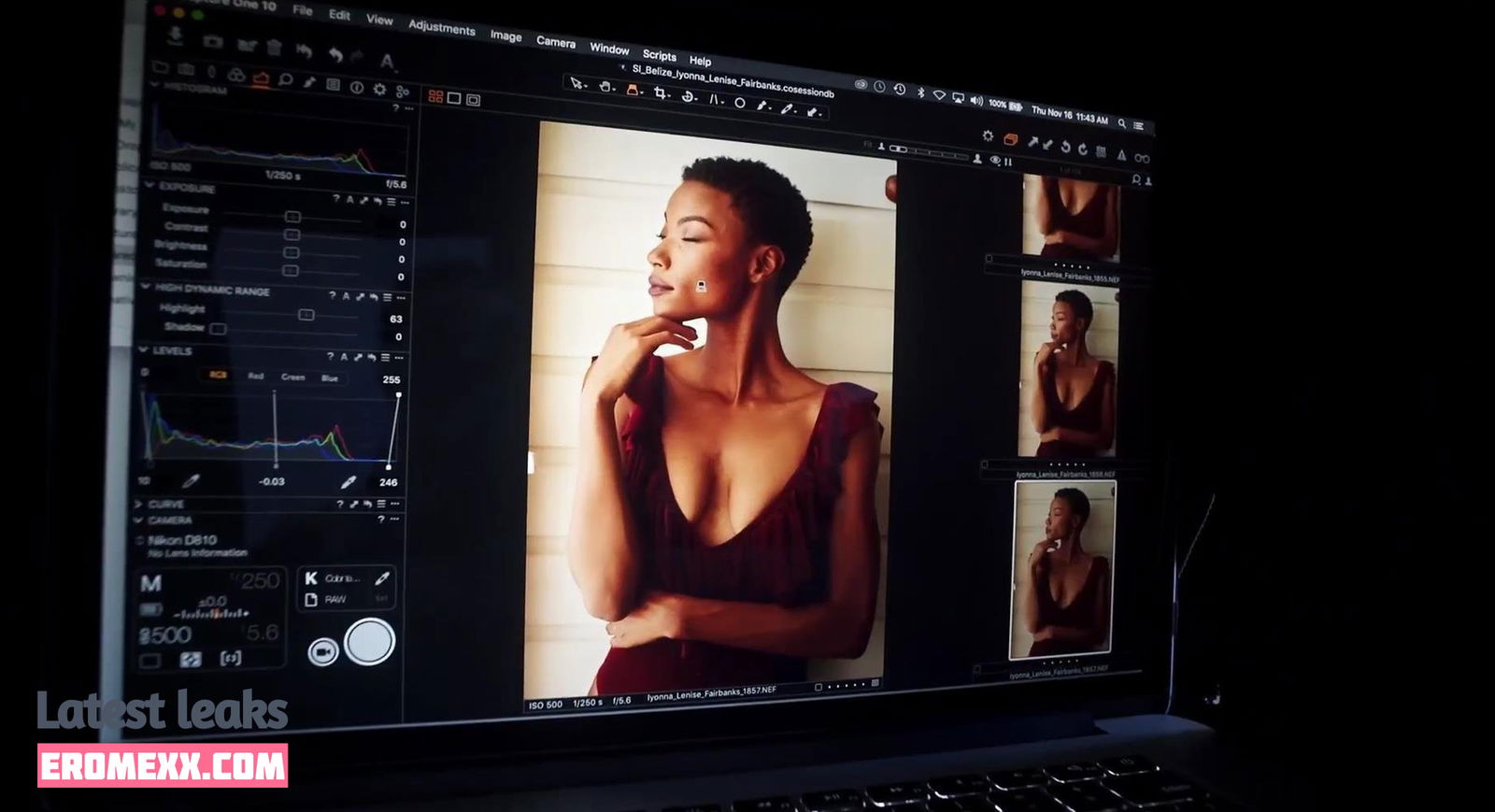Collapse the Levels panel
The image size is (1495, 812).
(142, 349)
